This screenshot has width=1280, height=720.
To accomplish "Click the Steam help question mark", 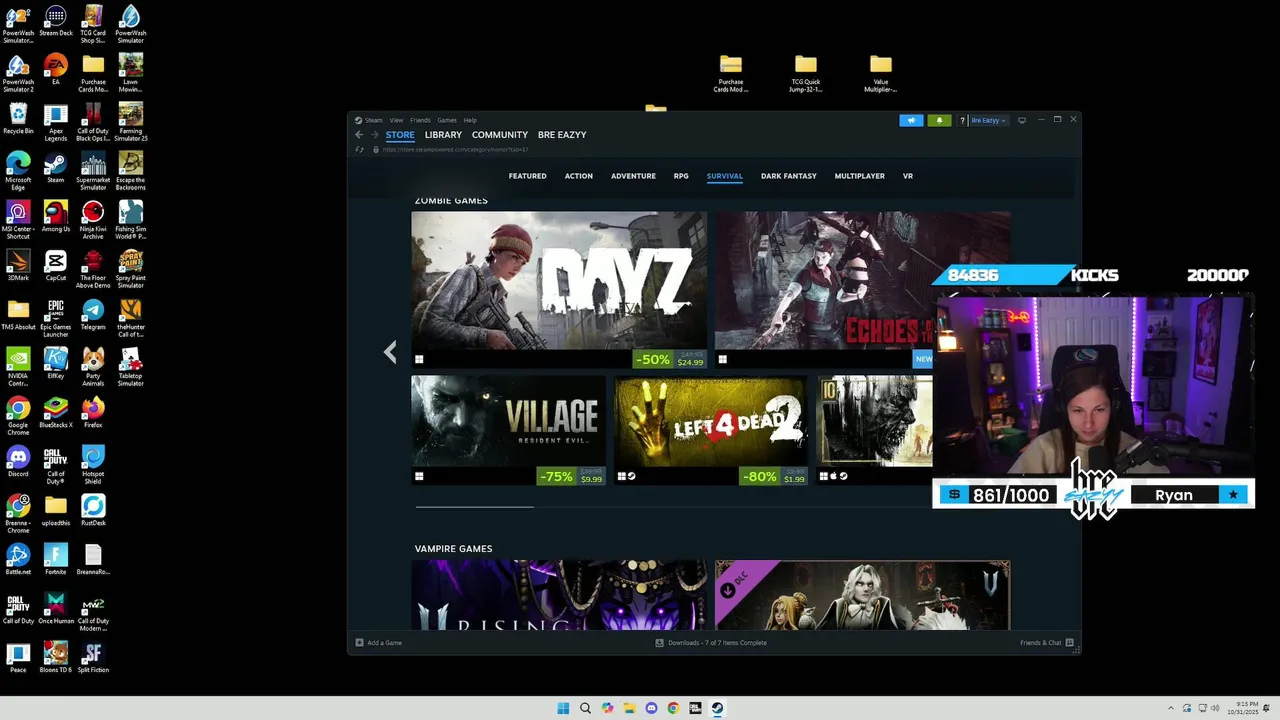I will point(962,120).
